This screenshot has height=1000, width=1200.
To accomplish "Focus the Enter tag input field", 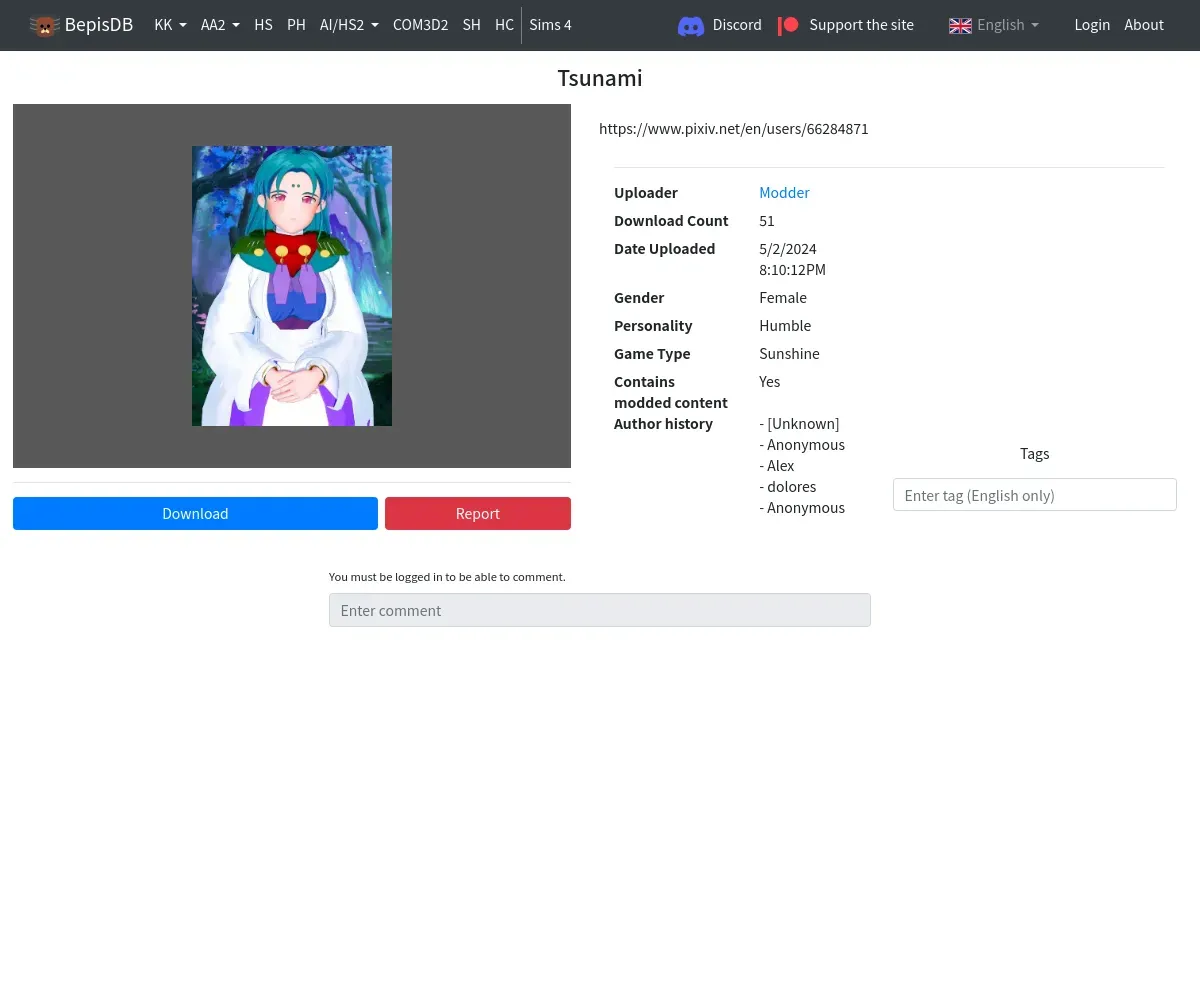I will pos(1034,495).
